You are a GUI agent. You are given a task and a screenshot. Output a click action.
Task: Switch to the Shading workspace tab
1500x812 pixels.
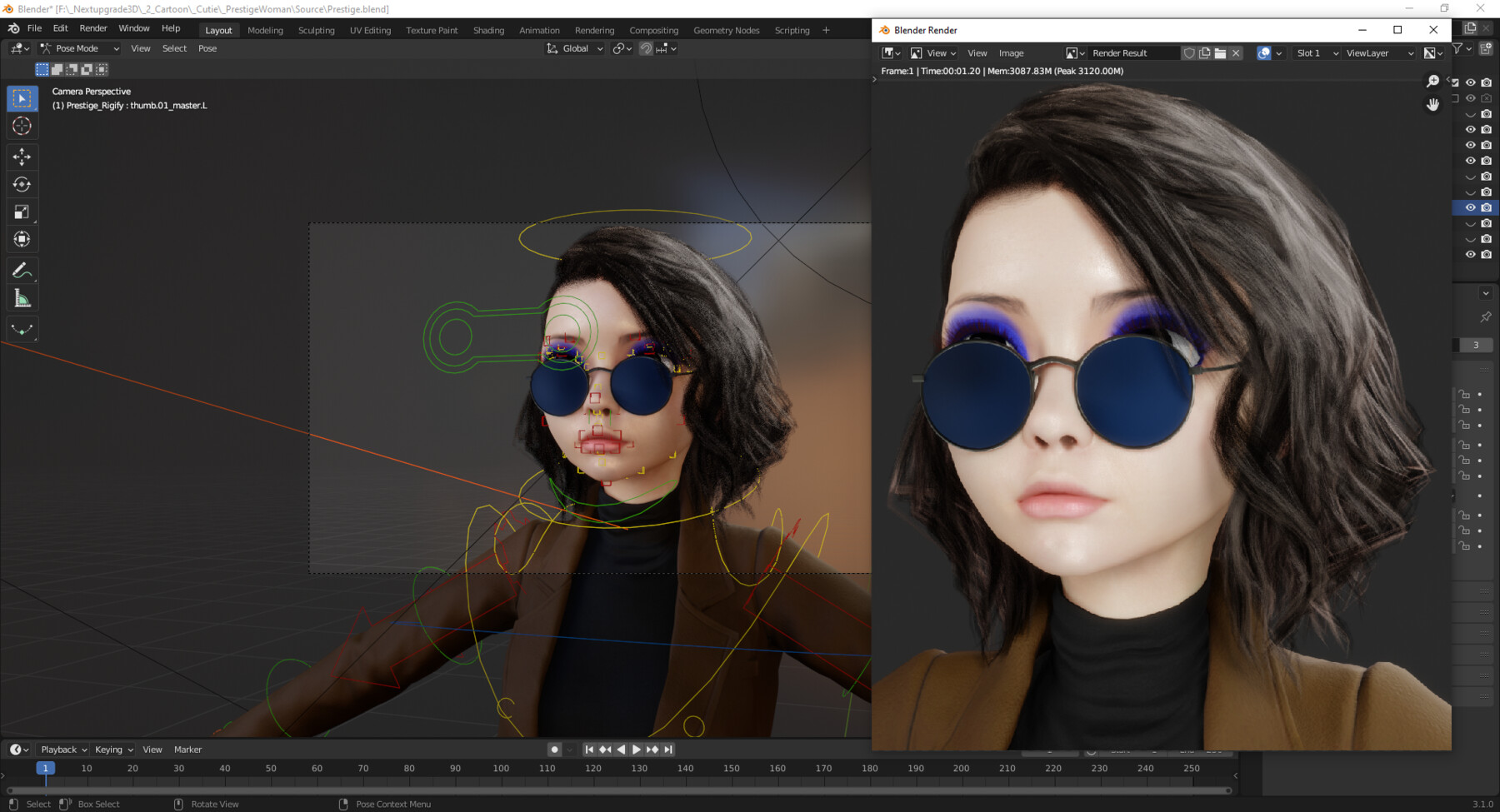(489, 30)
